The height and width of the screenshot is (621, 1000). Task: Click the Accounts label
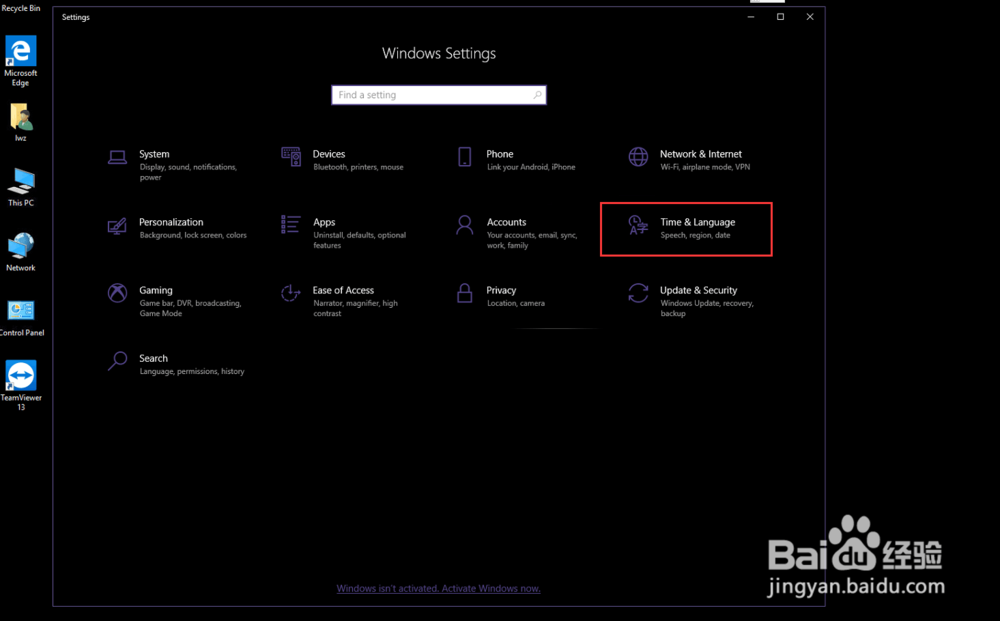point(506,223)
